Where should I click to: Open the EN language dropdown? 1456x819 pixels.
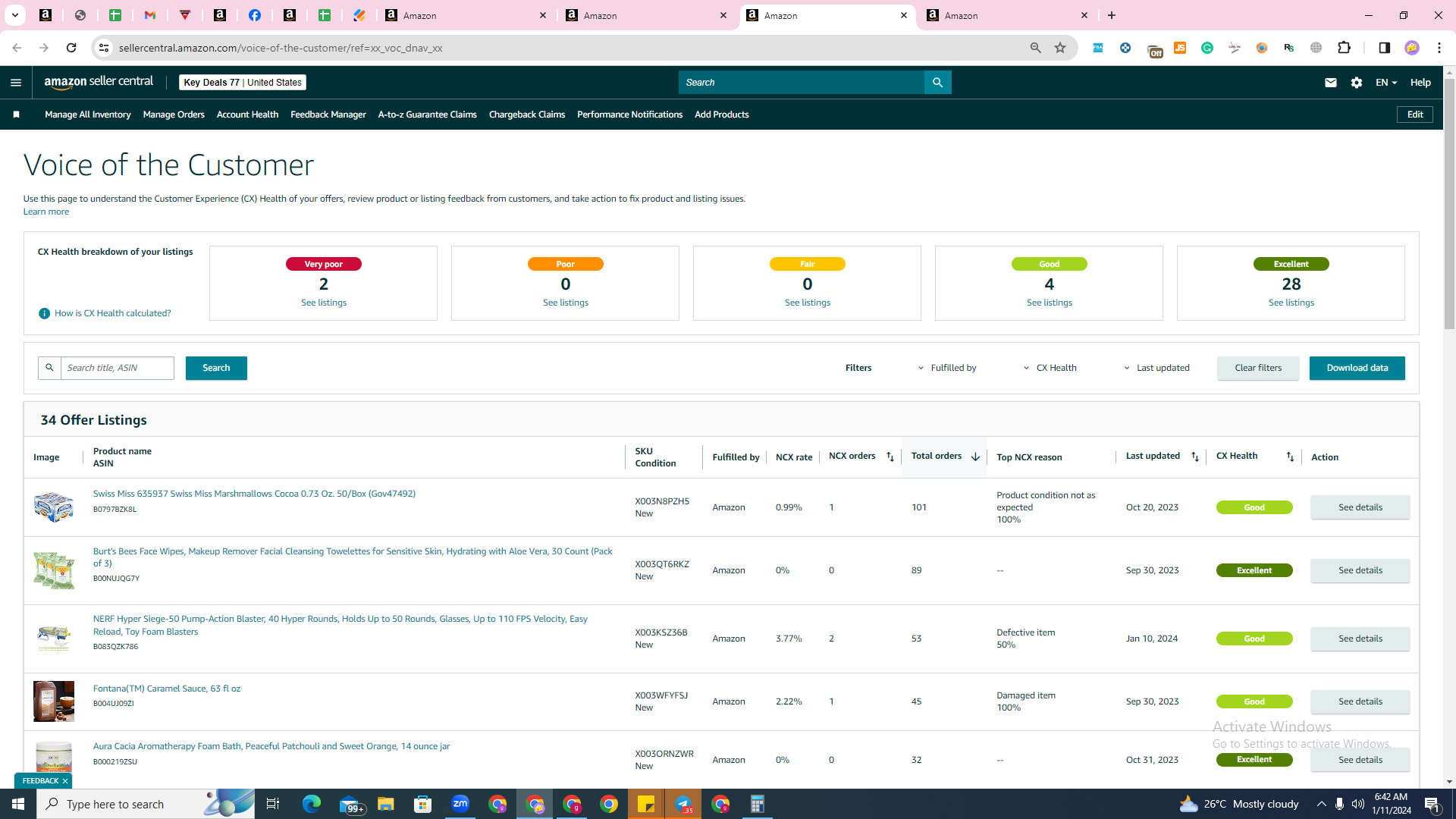tap(1386, 83)
